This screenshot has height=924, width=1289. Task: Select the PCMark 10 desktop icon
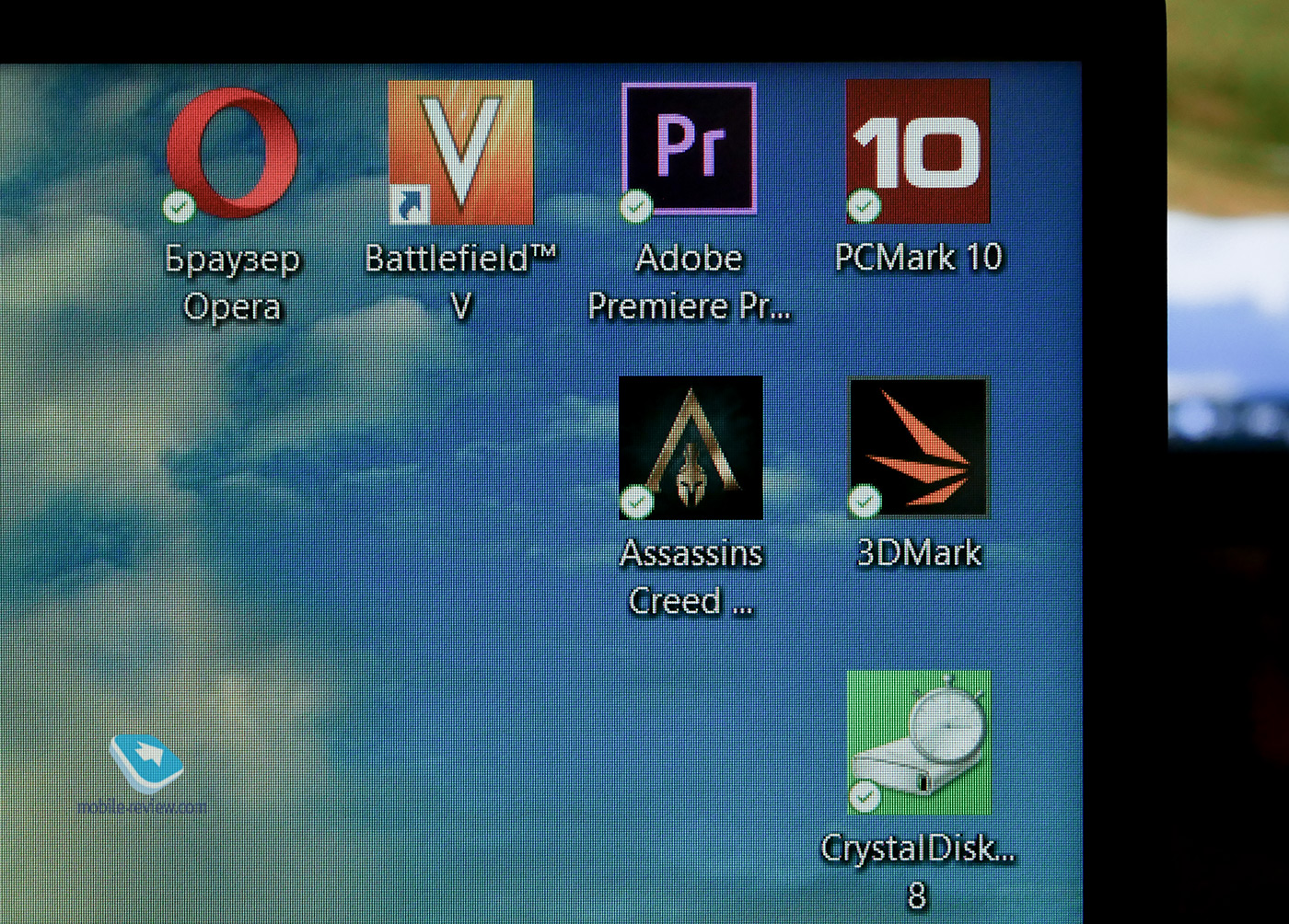pos(918,151)
